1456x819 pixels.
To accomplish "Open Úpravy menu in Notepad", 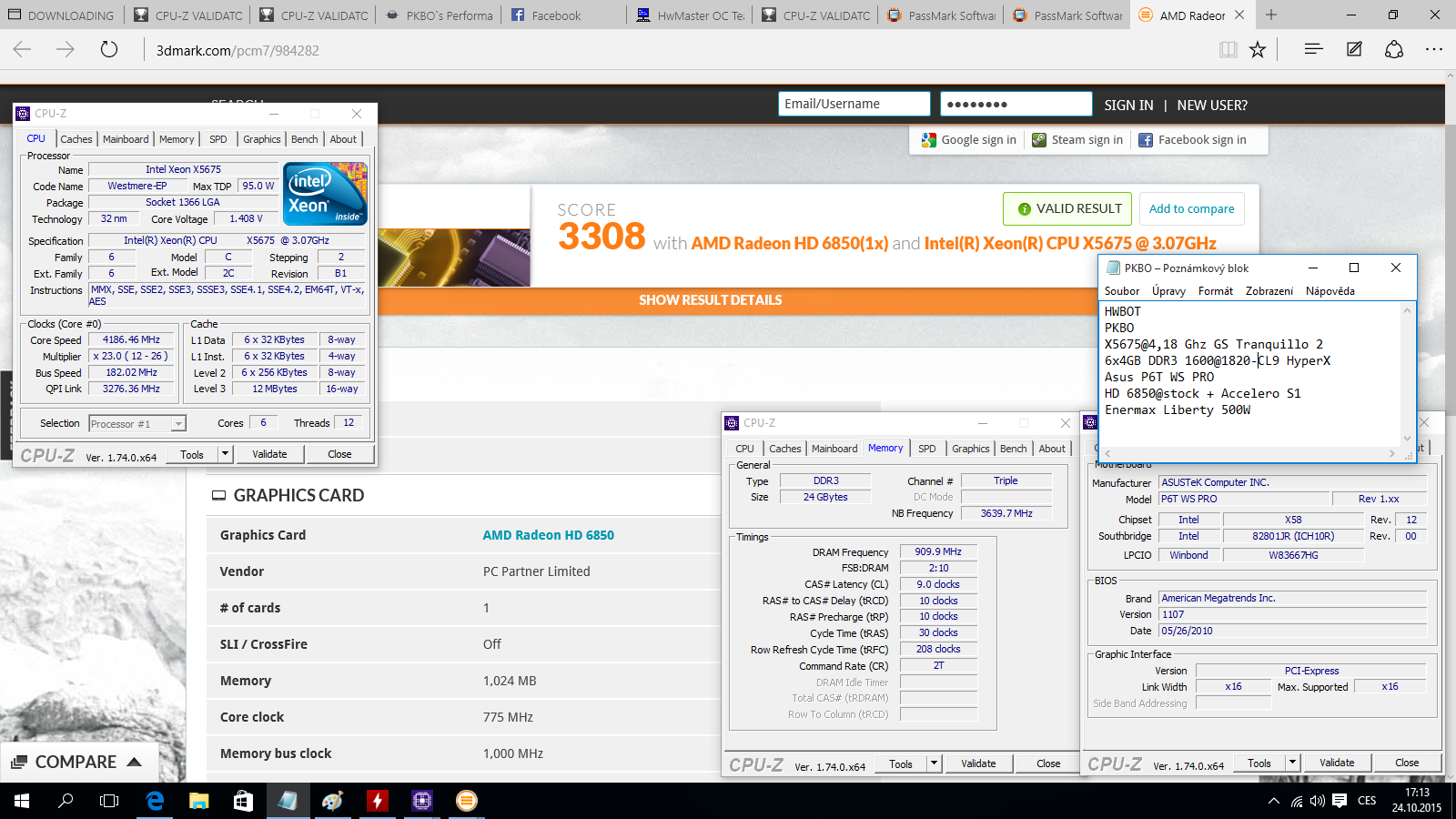I will click(1168, 291).
